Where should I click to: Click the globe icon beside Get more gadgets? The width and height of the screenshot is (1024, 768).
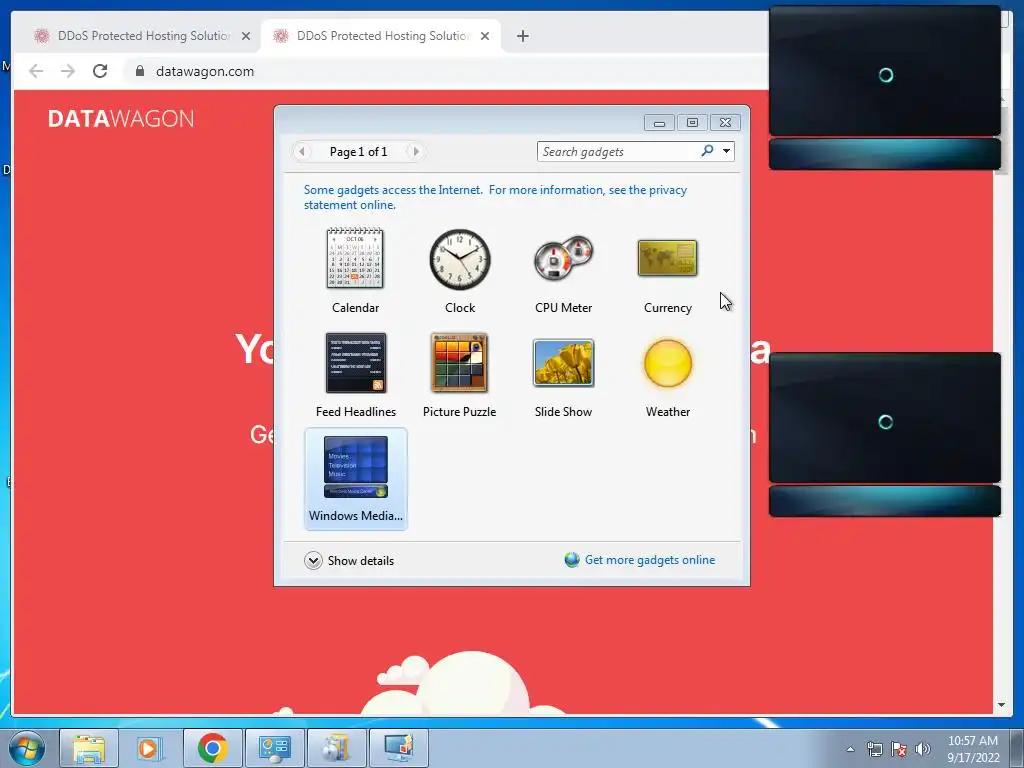point(571,560)
